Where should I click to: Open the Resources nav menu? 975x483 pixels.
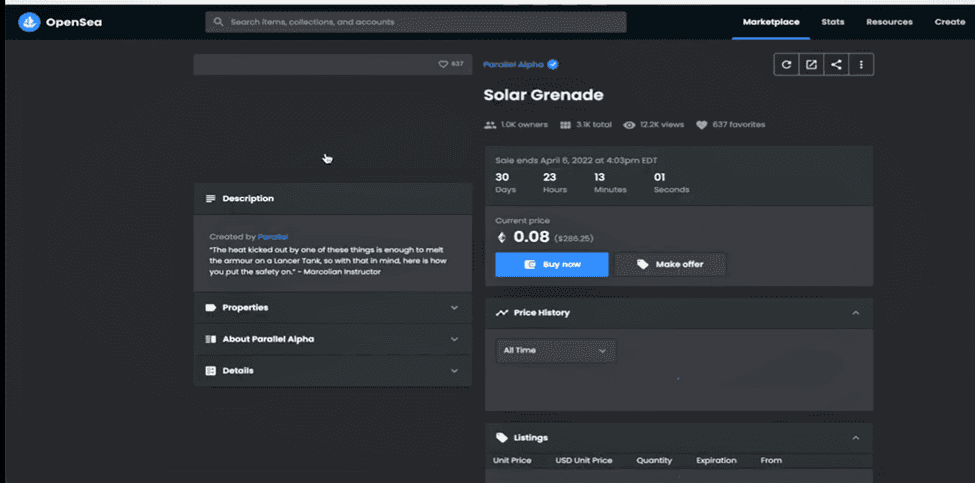coord(889,22)
